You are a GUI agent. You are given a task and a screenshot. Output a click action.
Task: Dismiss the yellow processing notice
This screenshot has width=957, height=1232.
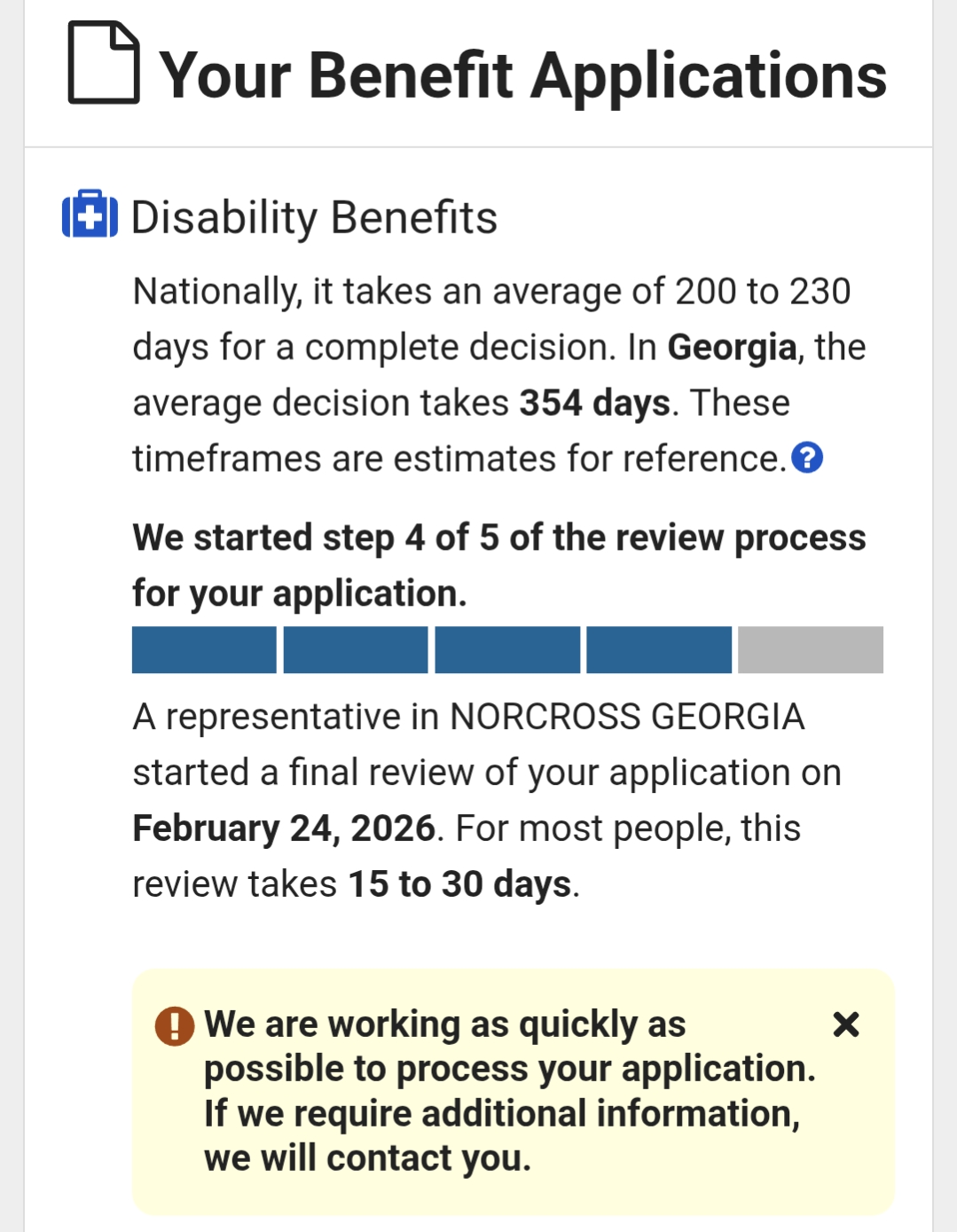point(846,1024)
